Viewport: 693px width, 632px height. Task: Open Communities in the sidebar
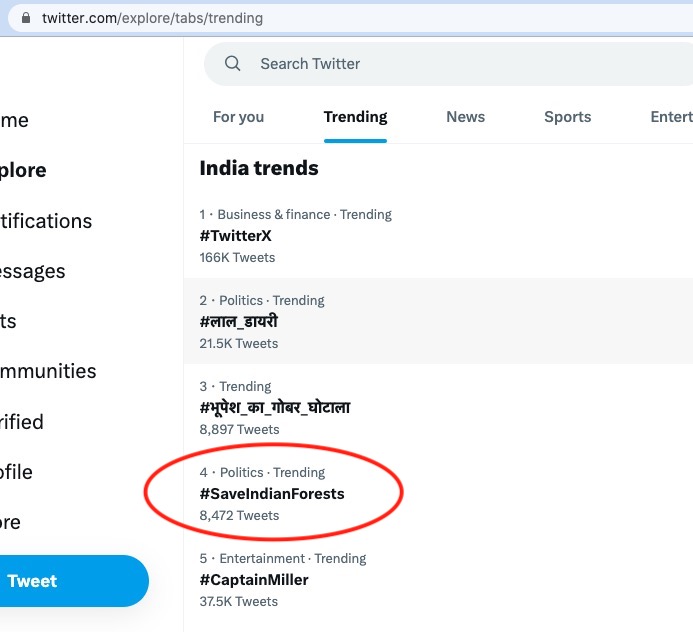tap(48, 371)
